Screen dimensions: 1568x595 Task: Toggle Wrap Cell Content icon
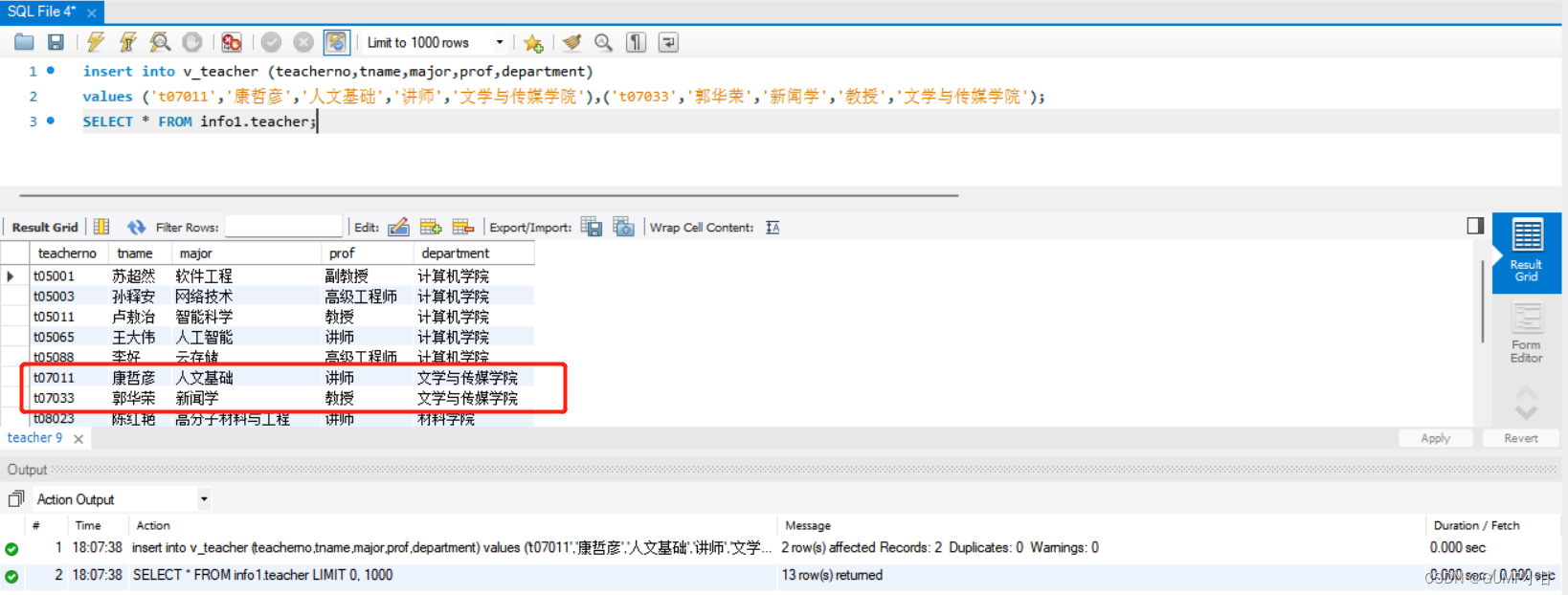tap(773, 228)
